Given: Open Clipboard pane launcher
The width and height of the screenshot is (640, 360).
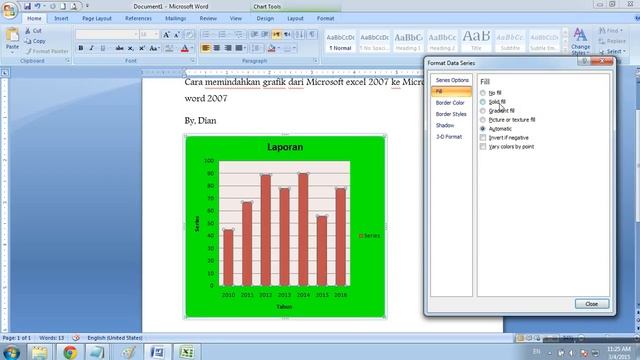Looking at the screenshot, I should [x=68, y=60].
